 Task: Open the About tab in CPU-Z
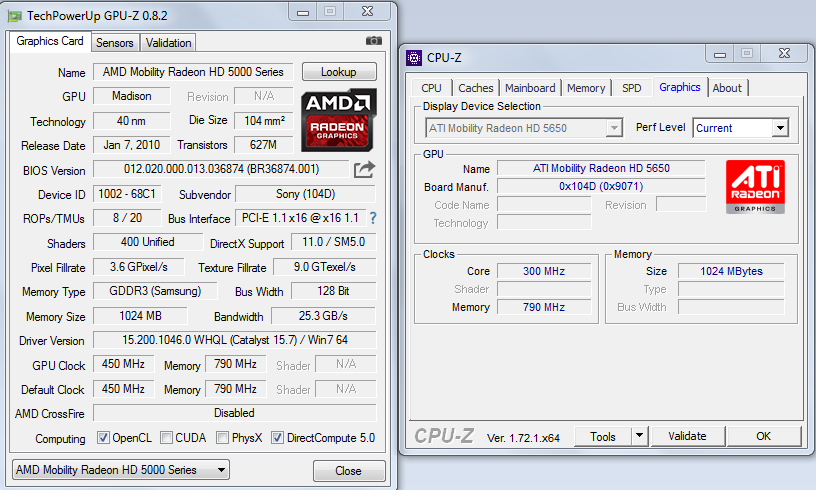coord(727,88)
